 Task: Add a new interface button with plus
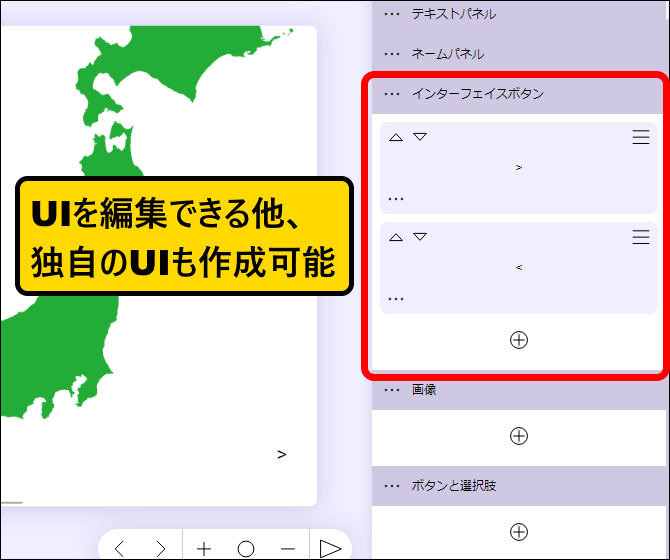518,340
